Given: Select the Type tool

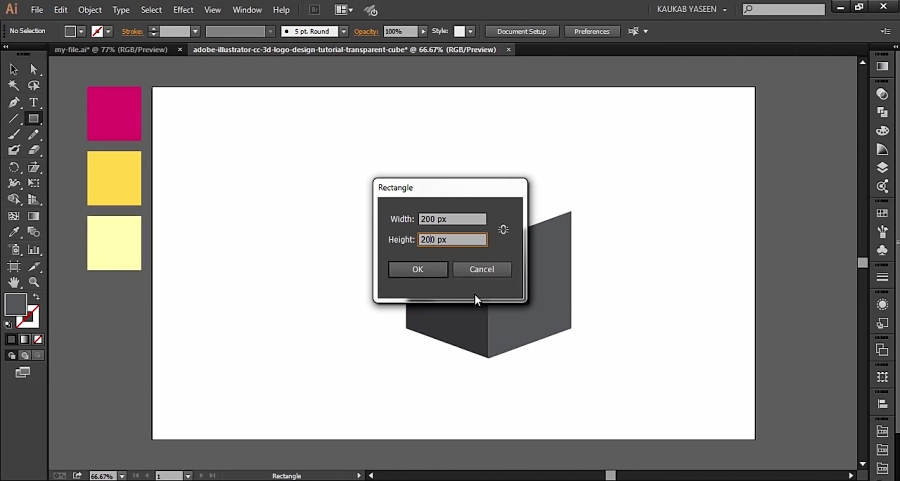Looking at the screenshot, I should click(34, 102).
